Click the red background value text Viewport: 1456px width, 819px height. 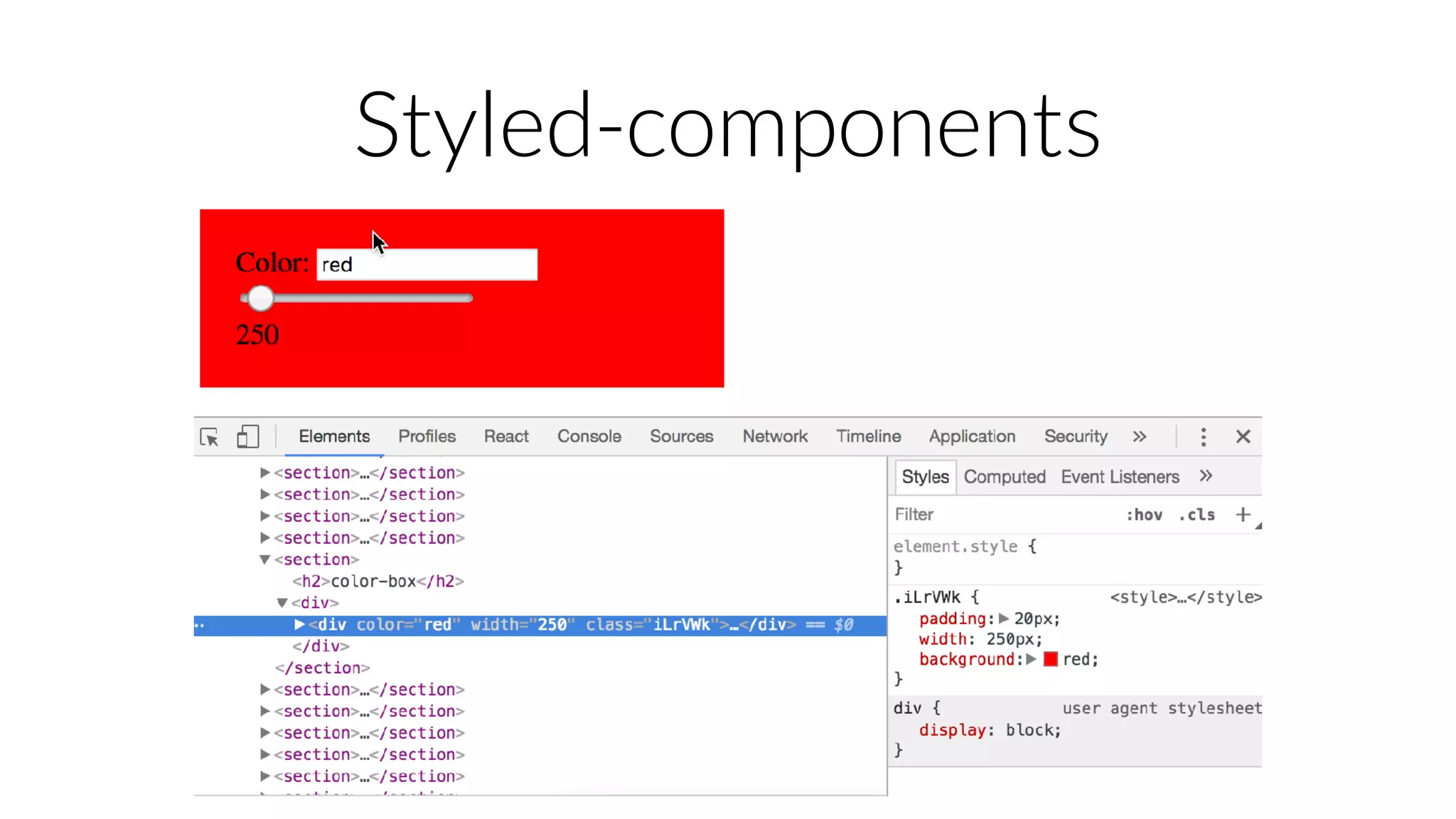[1076, 660]
